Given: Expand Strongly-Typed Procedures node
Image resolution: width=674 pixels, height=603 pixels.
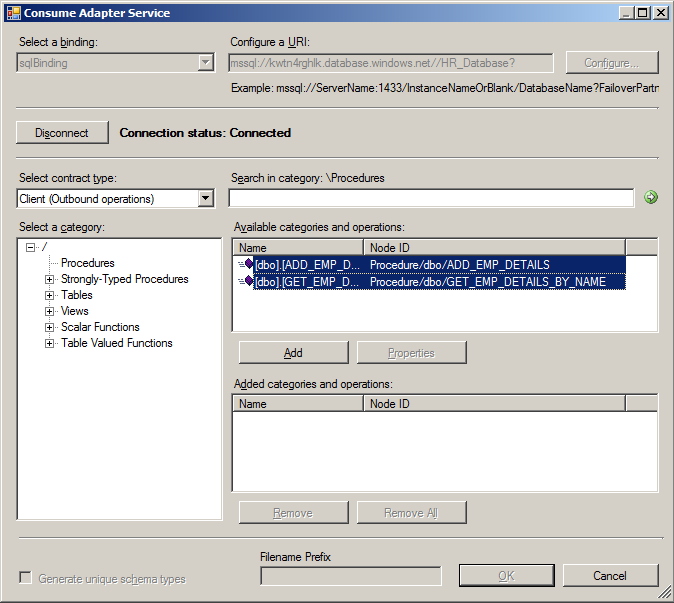Looking at the screenshot, I should (49, 279).
